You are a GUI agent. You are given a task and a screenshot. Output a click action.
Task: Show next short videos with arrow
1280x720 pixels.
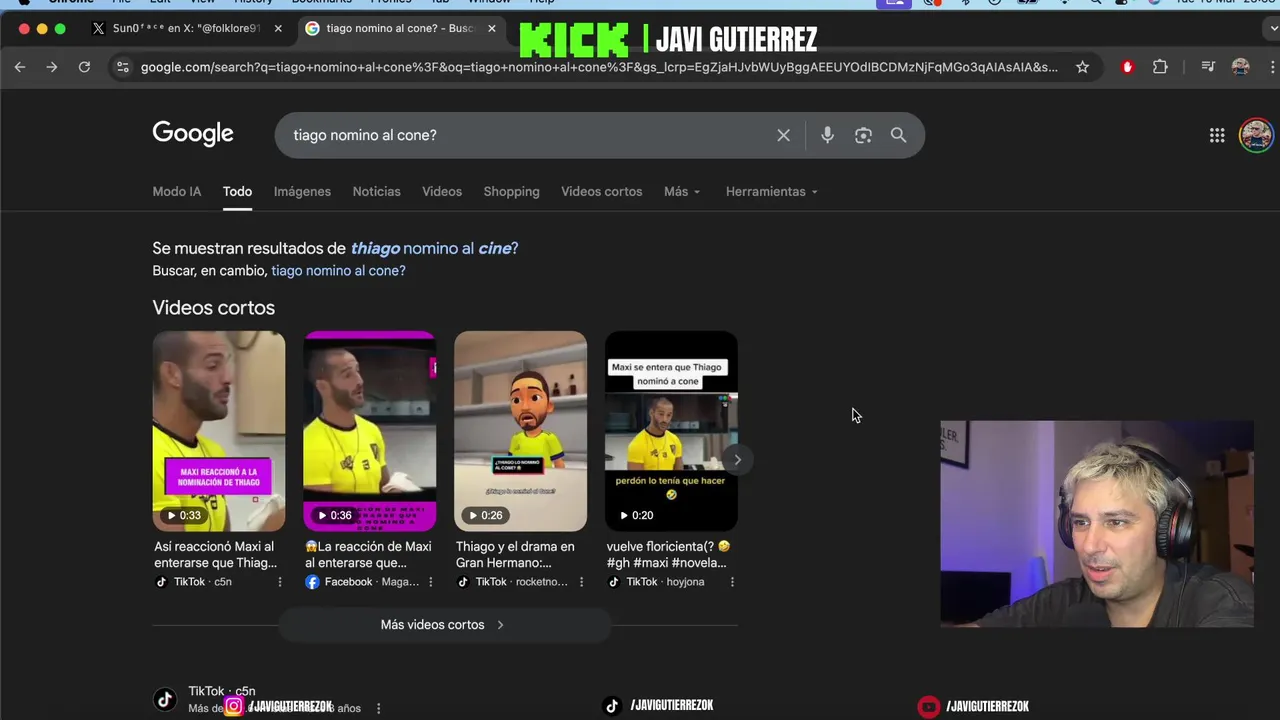[737, 460]
